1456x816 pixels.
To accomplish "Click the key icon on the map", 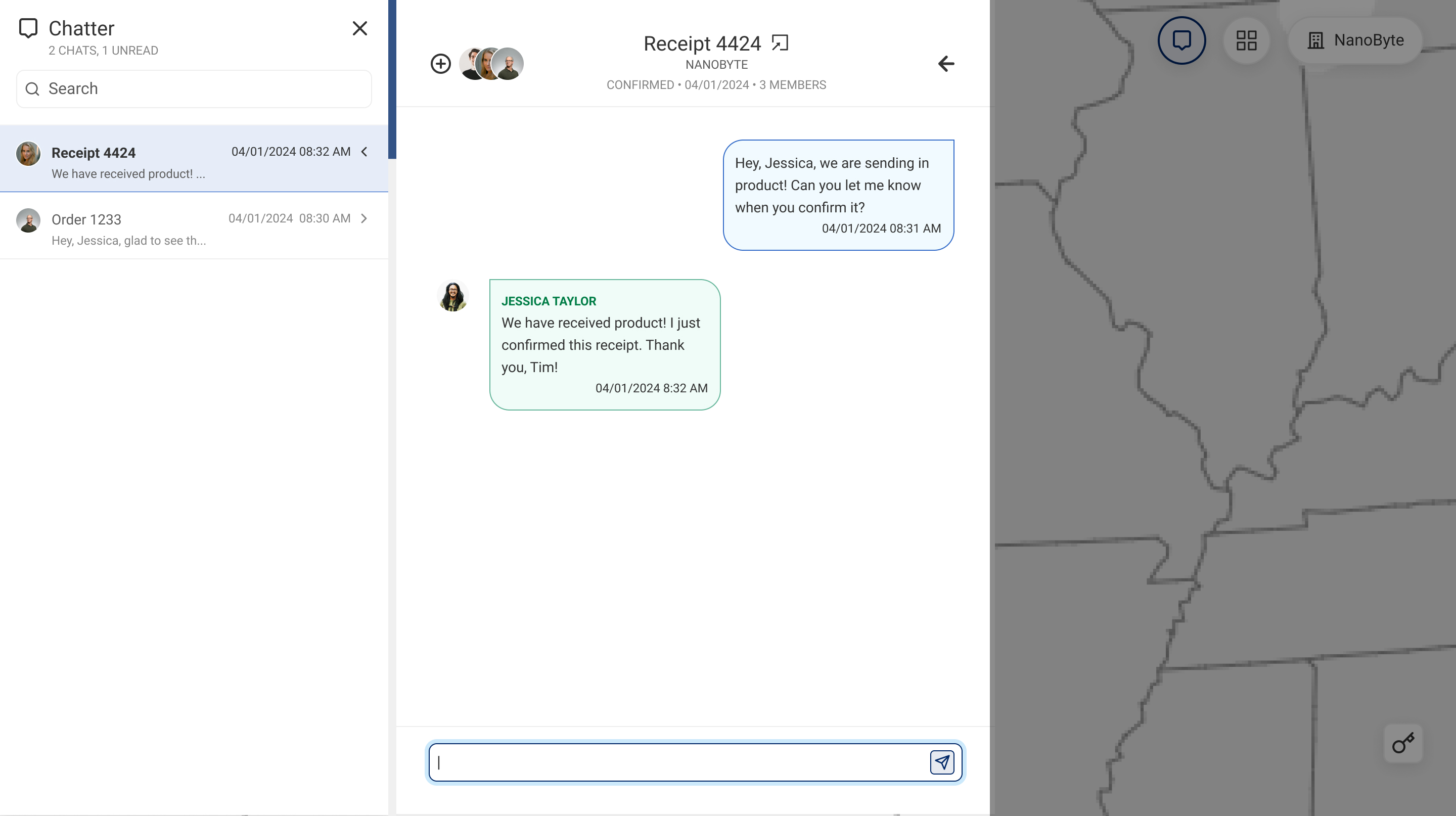I will (x=1403, y=743).
